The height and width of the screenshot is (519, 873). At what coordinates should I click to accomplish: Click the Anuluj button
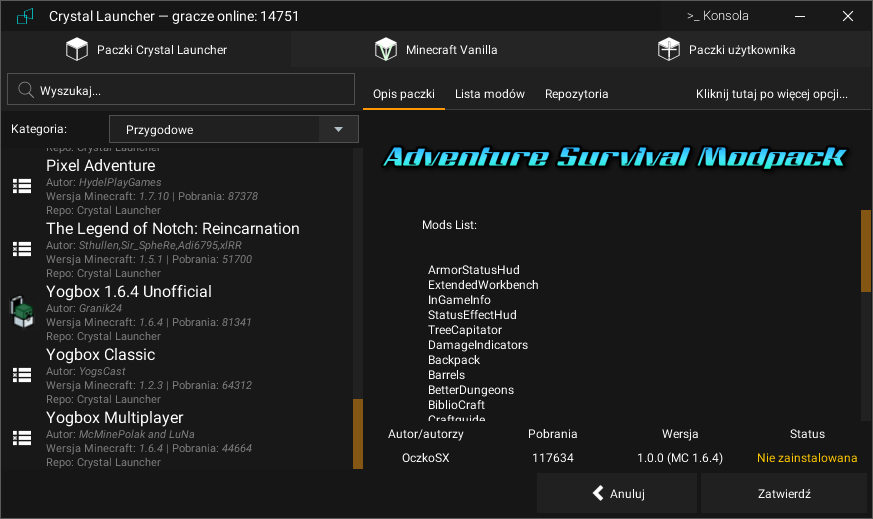pos(617,493)
